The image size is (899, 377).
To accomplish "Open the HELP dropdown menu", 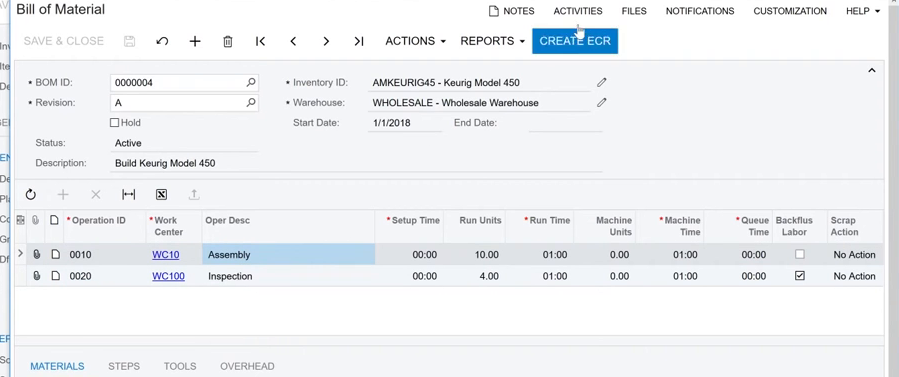I will point(863,11).
